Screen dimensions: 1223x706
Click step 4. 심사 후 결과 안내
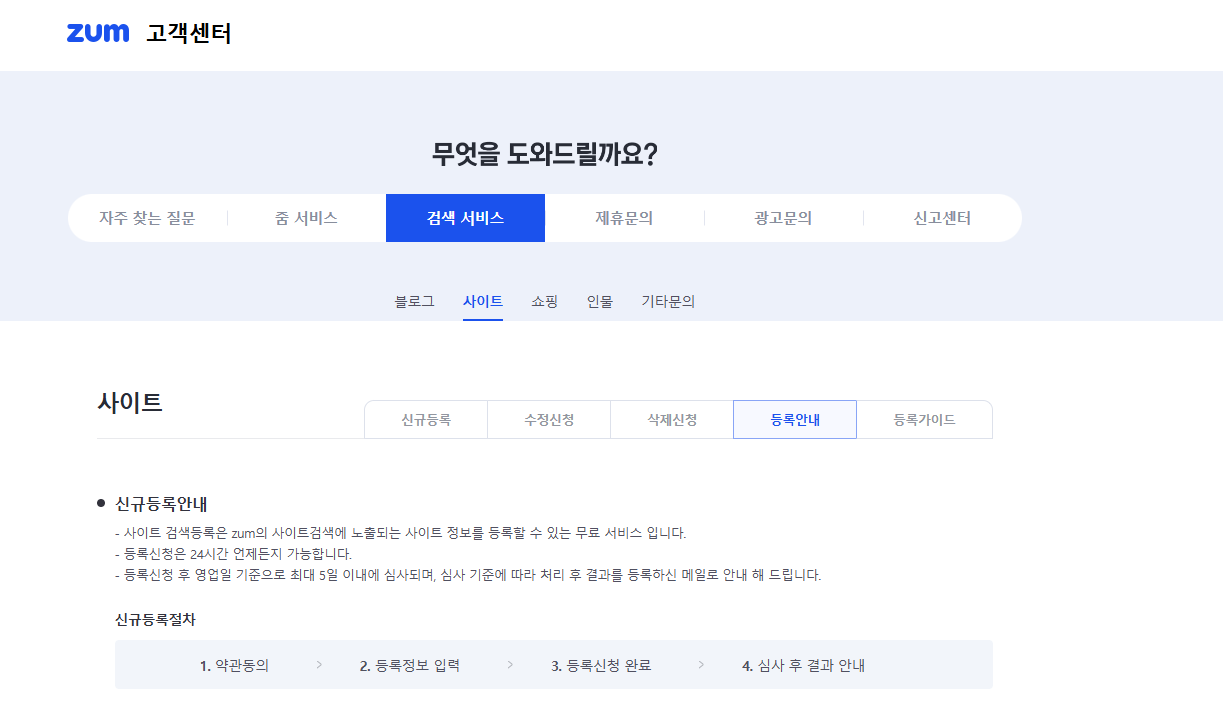803,665
